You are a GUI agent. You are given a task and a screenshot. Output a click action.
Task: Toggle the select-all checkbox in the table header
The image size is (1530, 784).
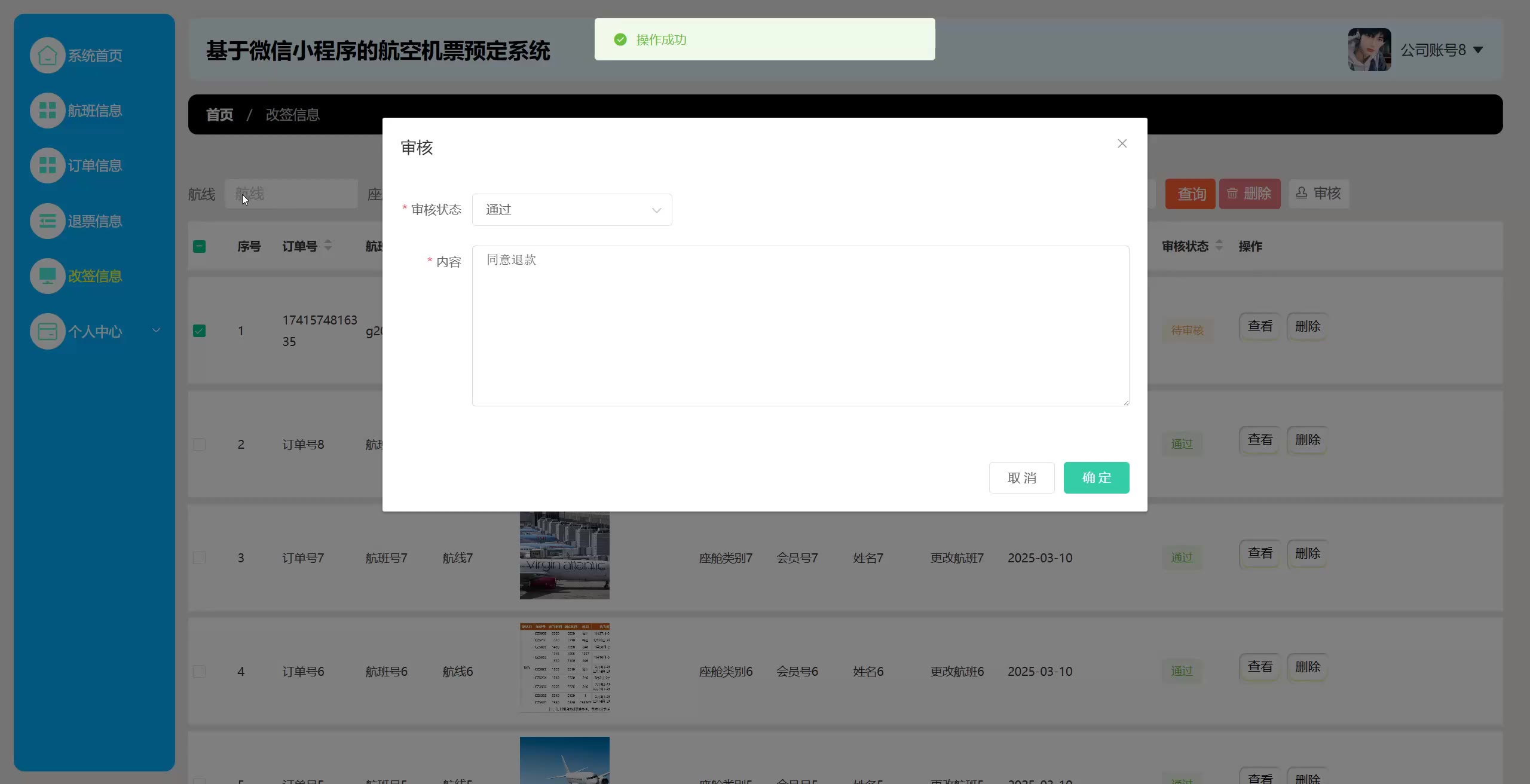pos(200,246)
